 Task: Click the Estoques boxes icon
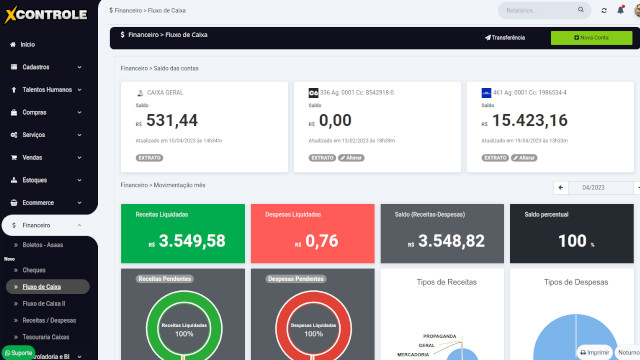pos(14,180)
